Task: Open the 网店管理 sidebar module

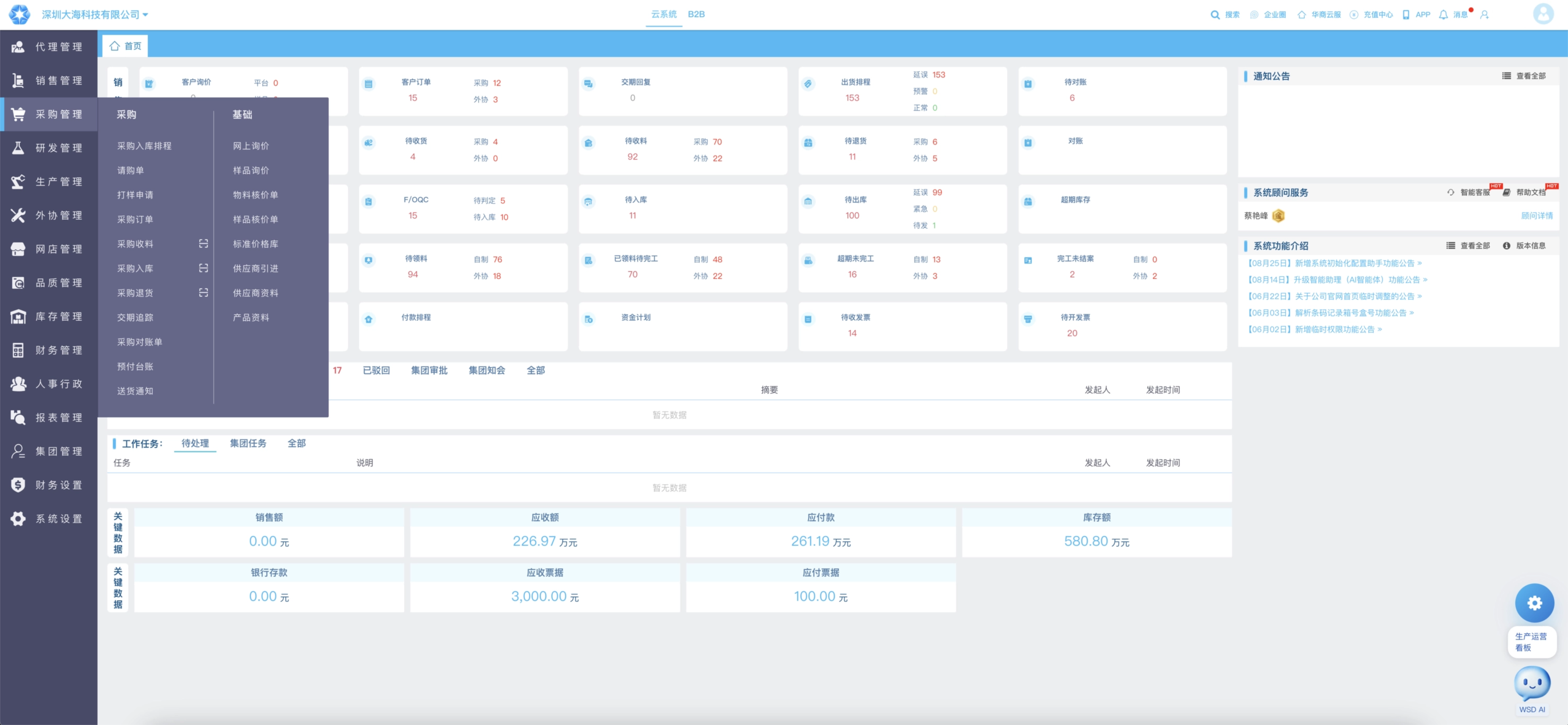Action: pos(49,249)
